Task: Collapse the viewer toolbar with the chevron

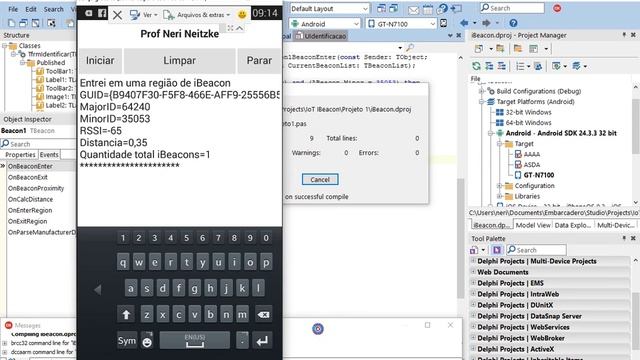Action: coord(240,28)
